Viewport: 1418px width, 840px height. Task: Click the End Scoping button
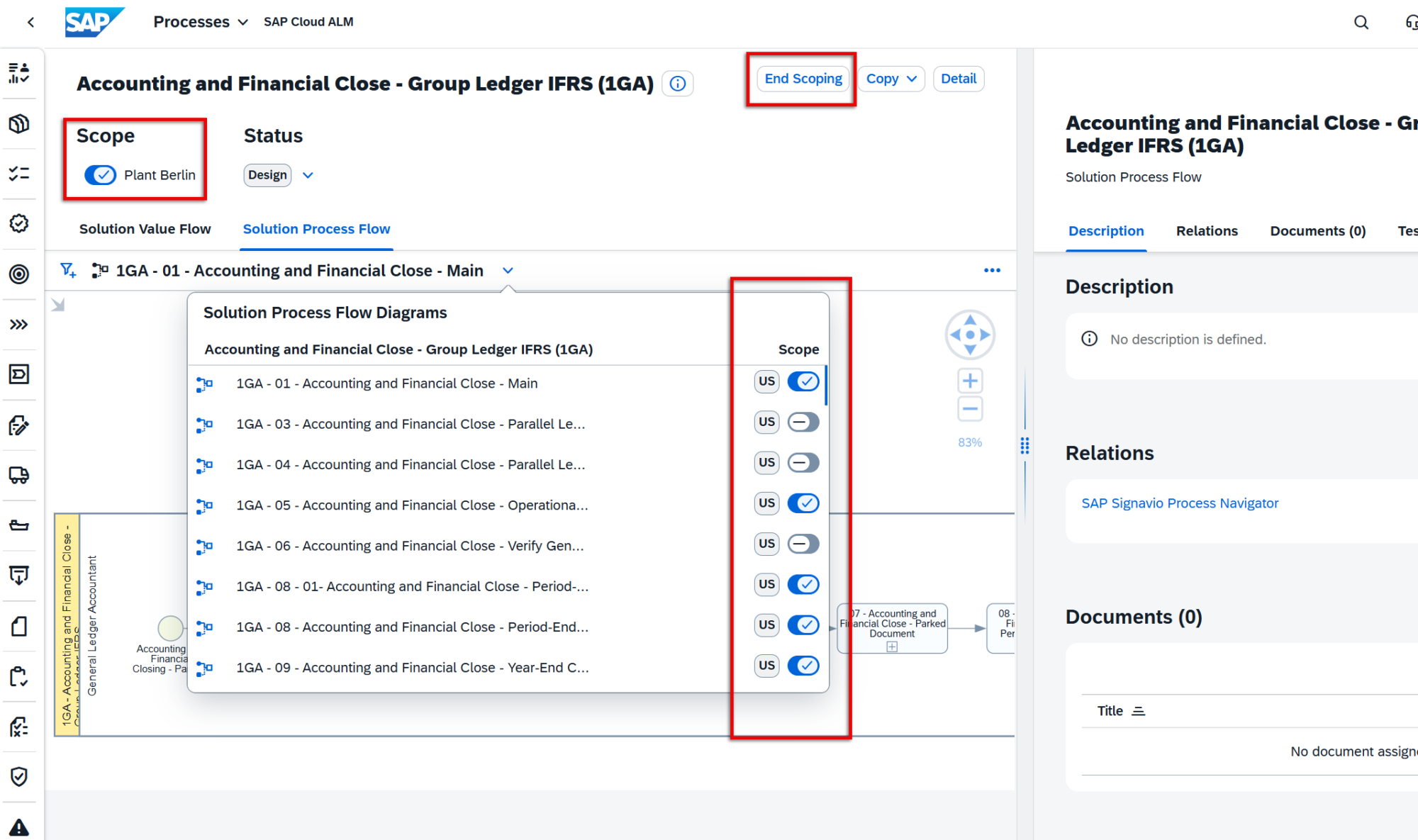click(803, 79)
